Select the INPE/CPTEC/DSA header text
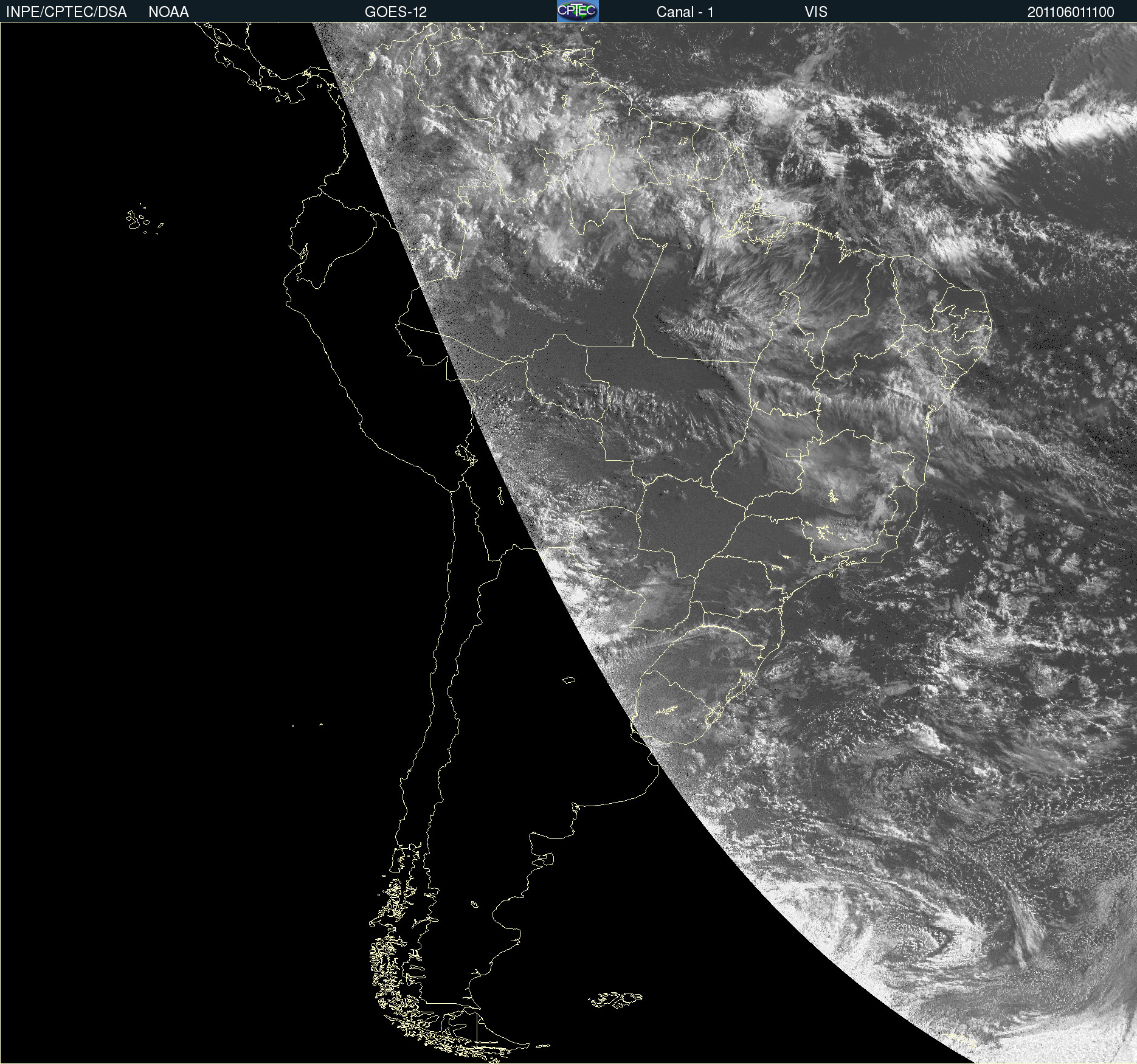 [66, 12]
